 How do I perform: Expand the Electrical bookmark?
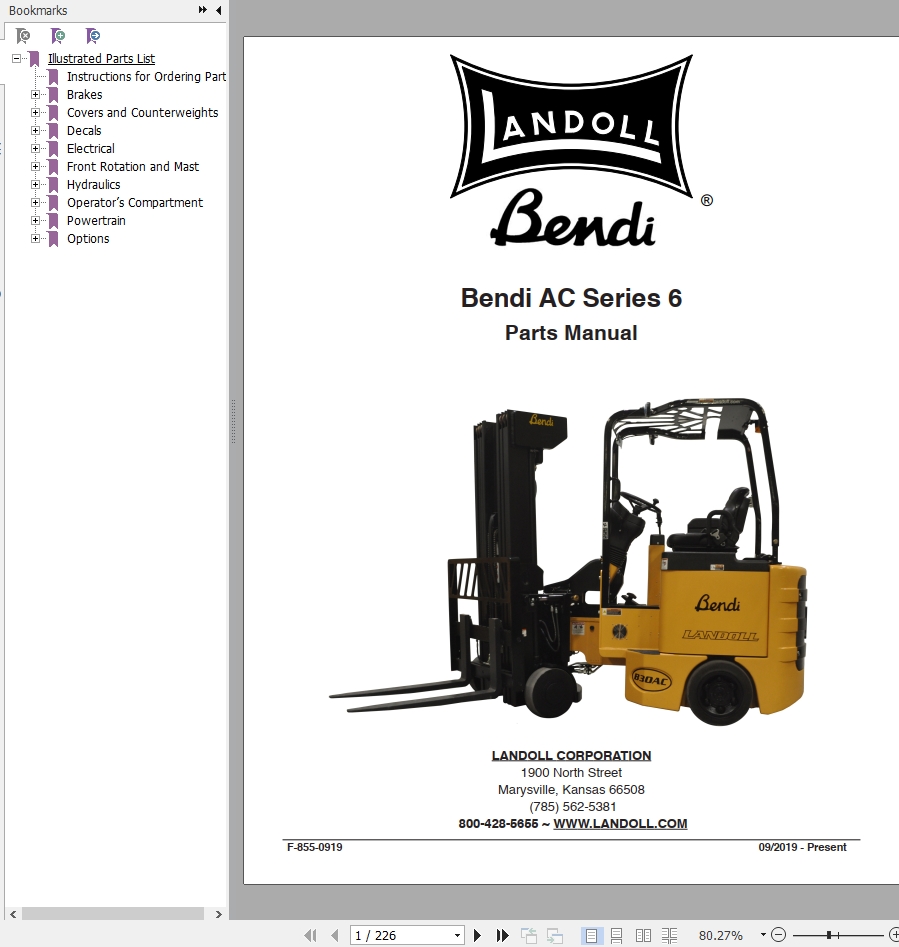click(35, 149)
